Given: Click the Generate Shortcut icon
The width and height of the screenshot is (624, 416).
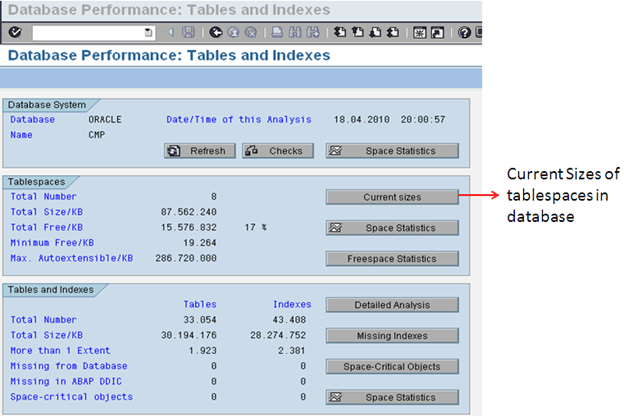Looking at the screenshot, I should point(437,33).
